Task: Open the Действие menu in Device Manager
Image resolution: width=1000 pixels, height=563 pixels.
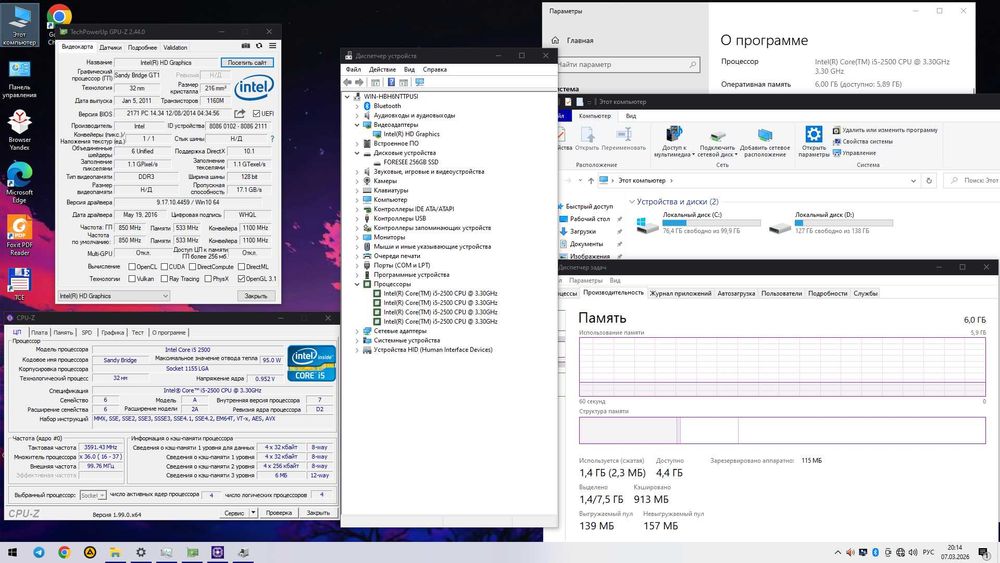Action: point(382,69)
